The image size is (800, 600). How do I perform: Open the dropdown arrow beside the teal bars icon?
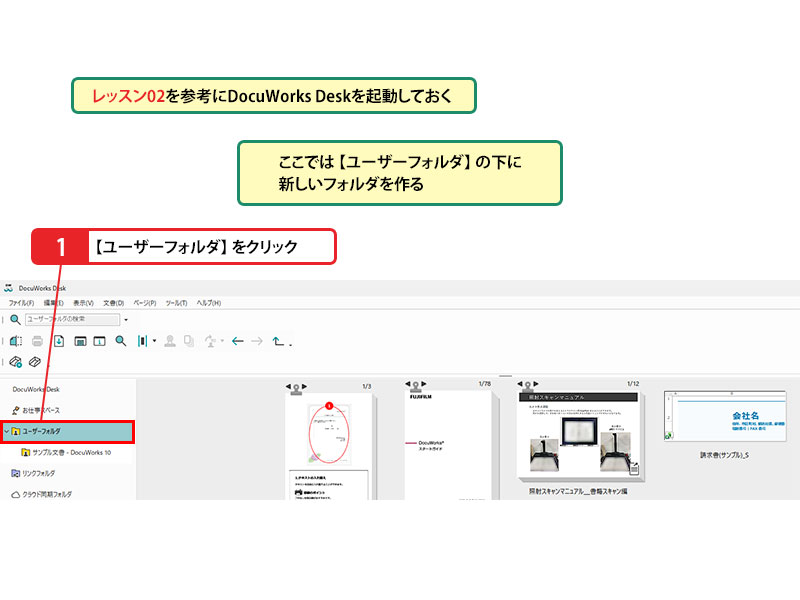click(x=155, y=341)
